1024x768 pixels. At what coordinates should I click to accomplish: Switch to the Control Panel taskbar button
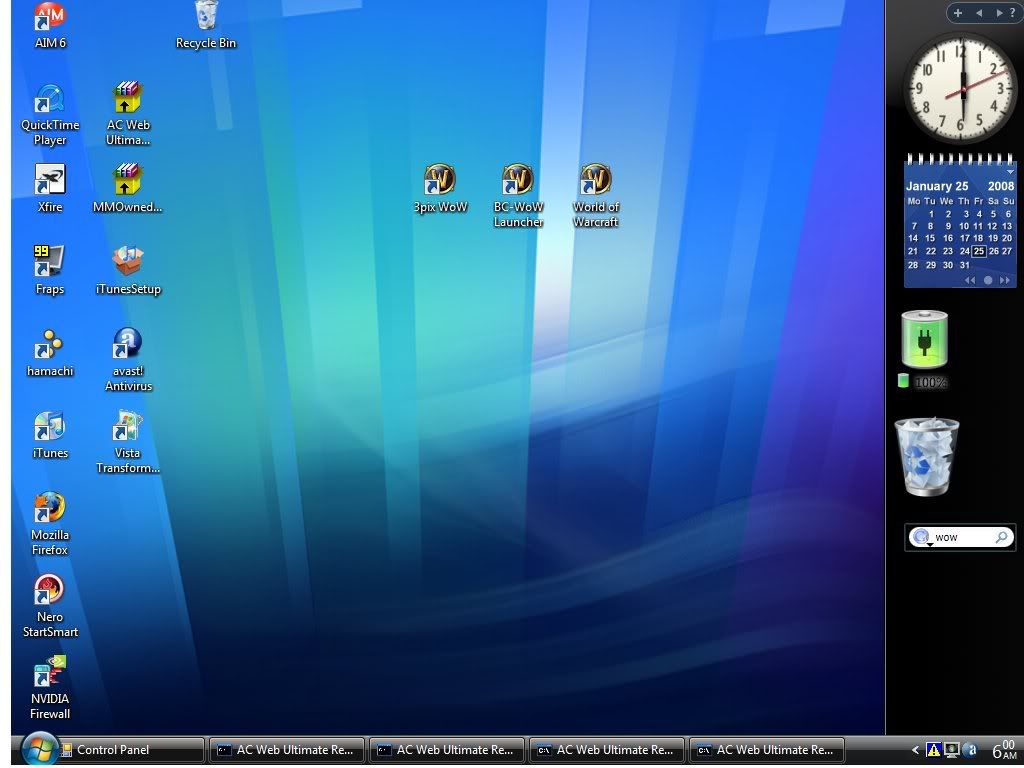click(x=132, y=750)
